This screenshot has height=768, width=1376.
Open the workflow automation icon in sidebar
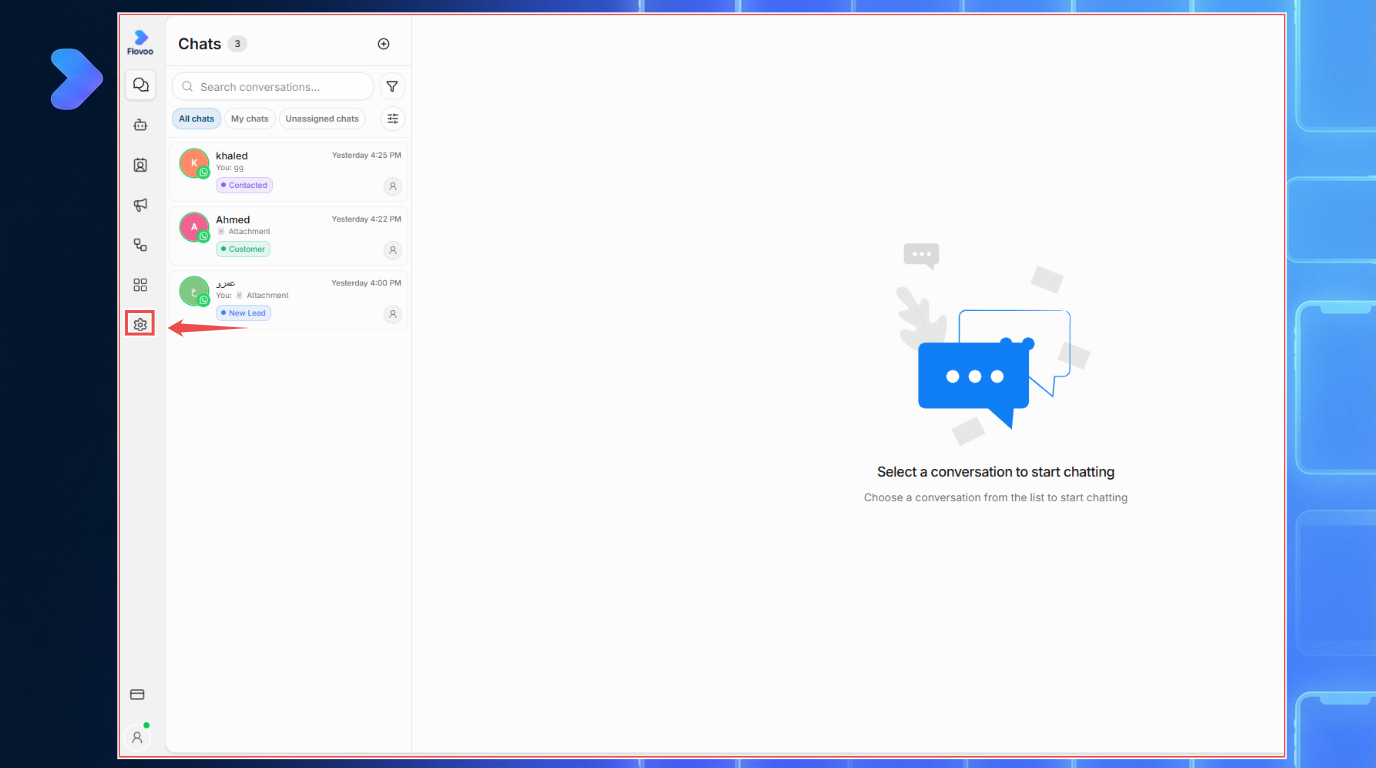140,245
